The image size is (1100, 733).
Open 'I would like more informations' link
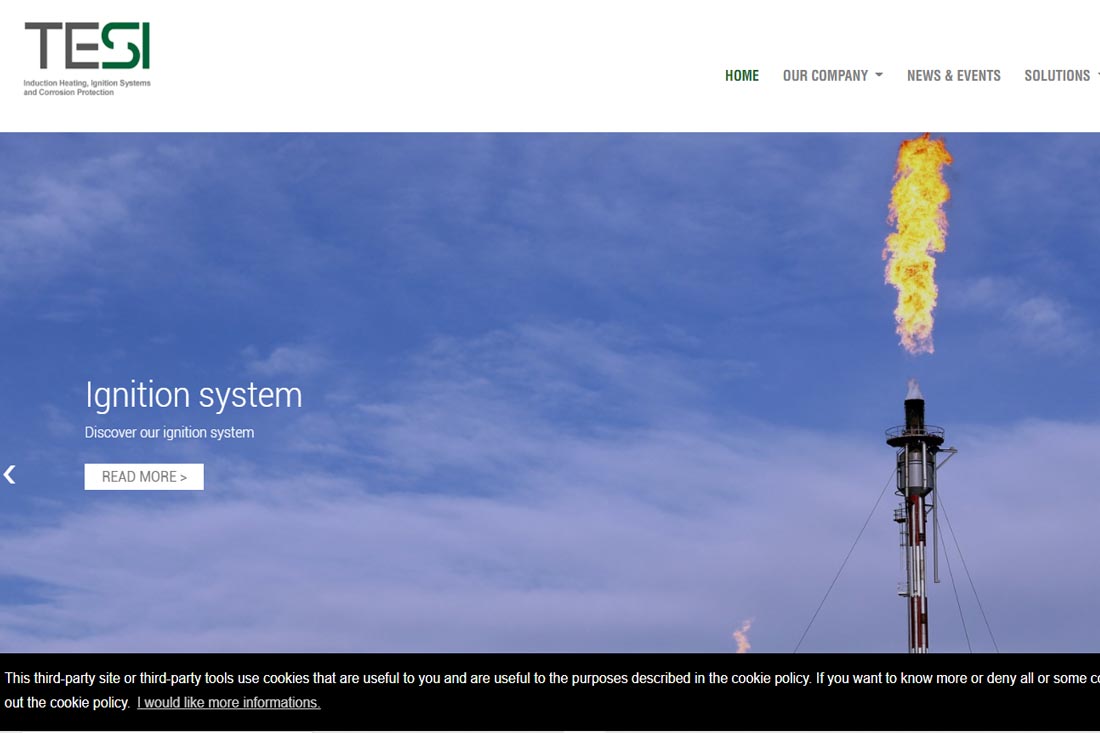coord(229,702)
